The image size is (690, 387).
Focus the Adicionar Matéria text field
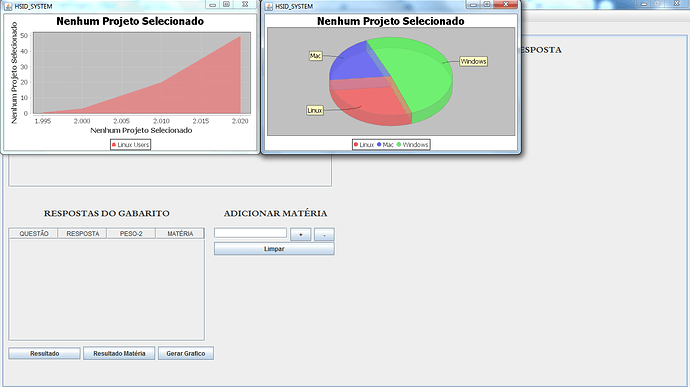click(x=250, y=233)
